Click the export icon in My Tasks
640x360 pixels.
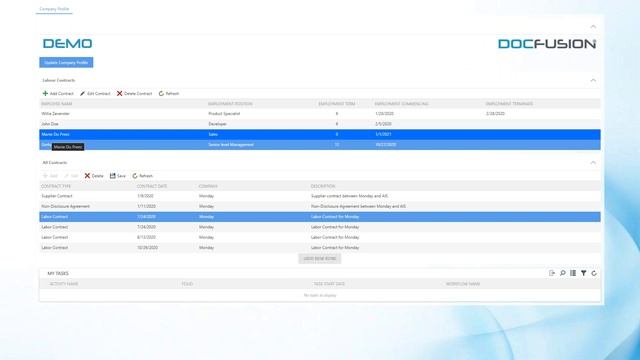pos(552,273)
